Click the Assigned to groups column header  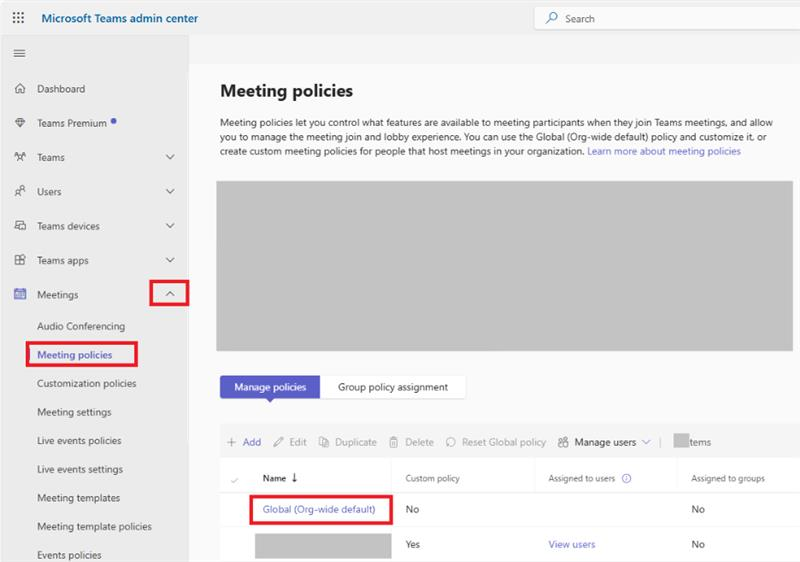728,478
